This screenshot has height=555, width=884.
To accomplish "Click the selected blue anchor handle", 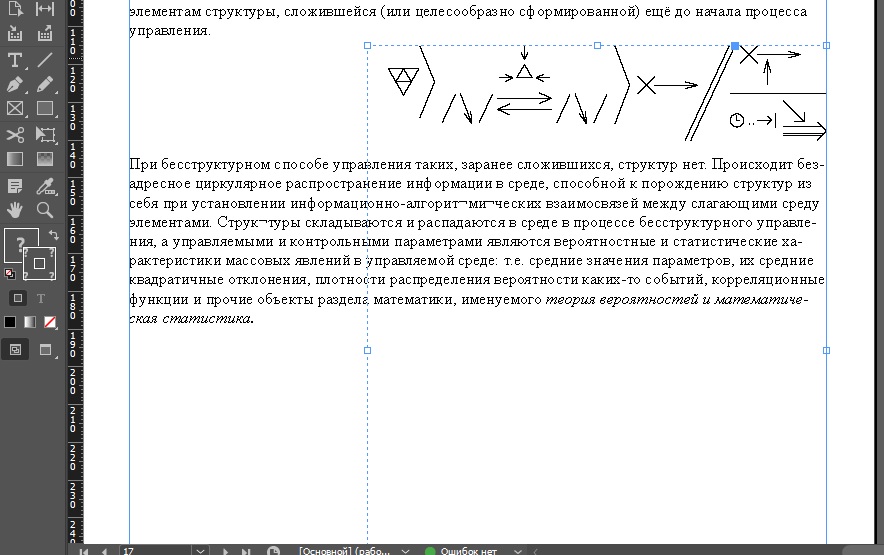I will [x=735, y=46].
